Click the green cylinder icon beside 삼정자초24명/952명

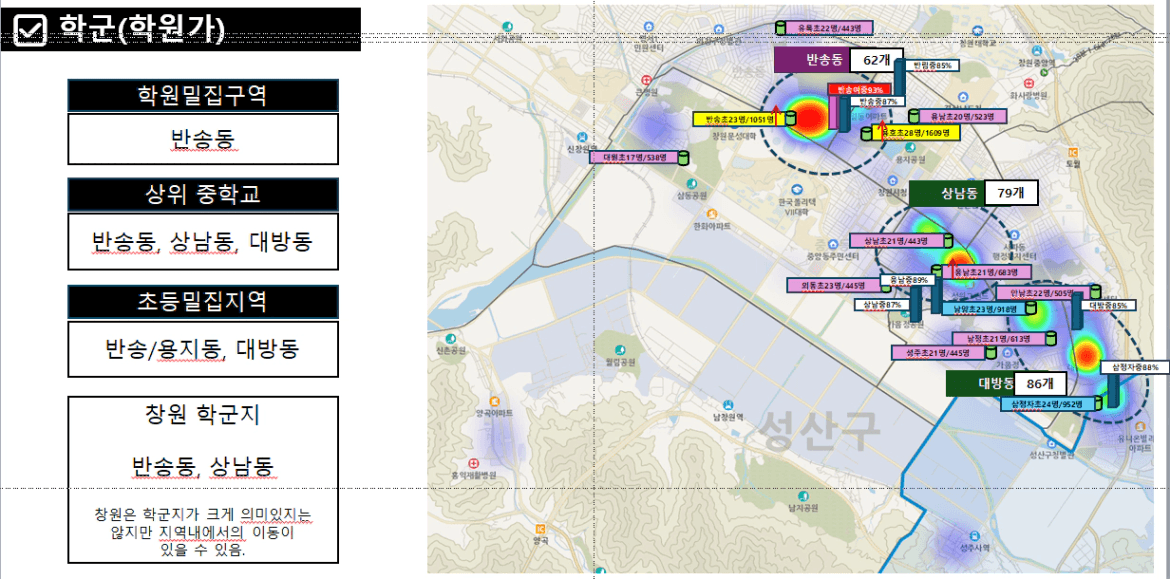tap(1098, 404)
